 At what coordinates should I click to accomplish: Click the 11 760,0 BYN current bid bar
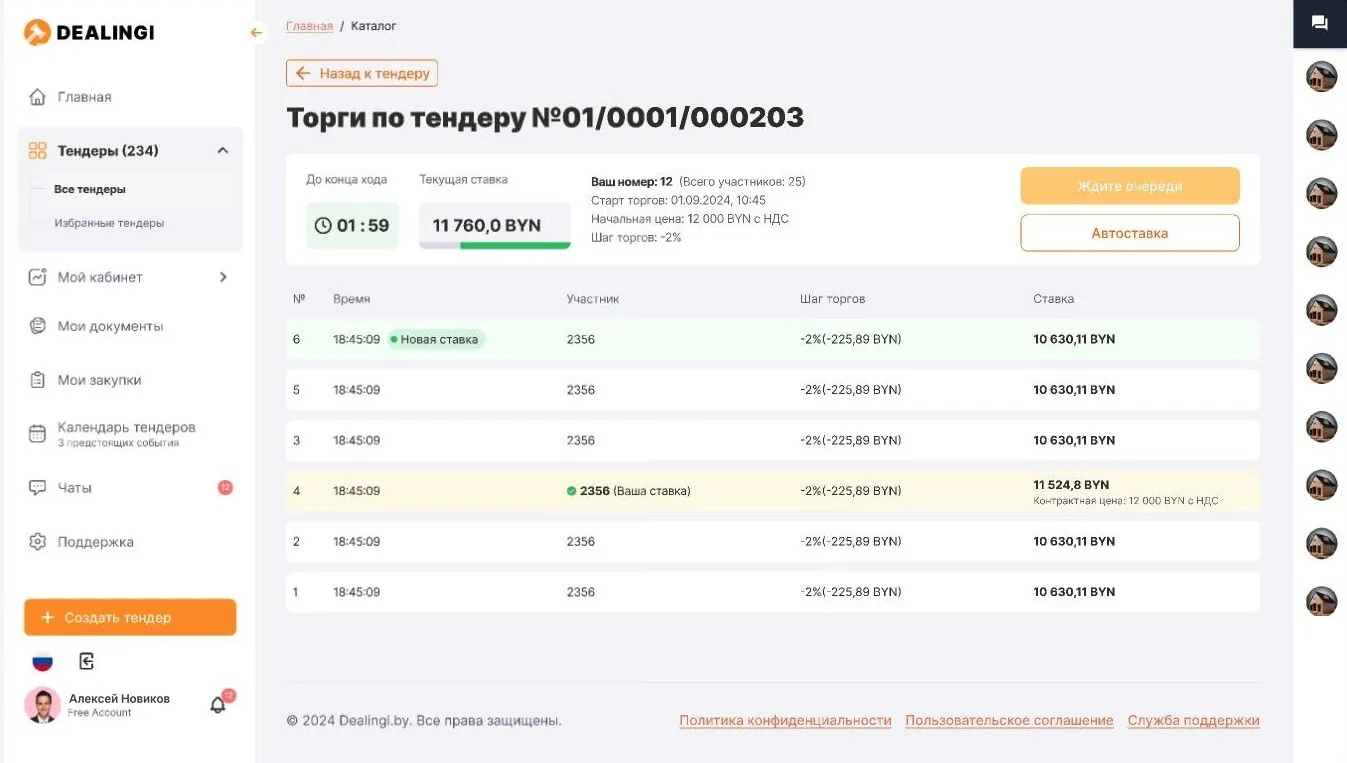pyautogui.click(x=495, y=226)
